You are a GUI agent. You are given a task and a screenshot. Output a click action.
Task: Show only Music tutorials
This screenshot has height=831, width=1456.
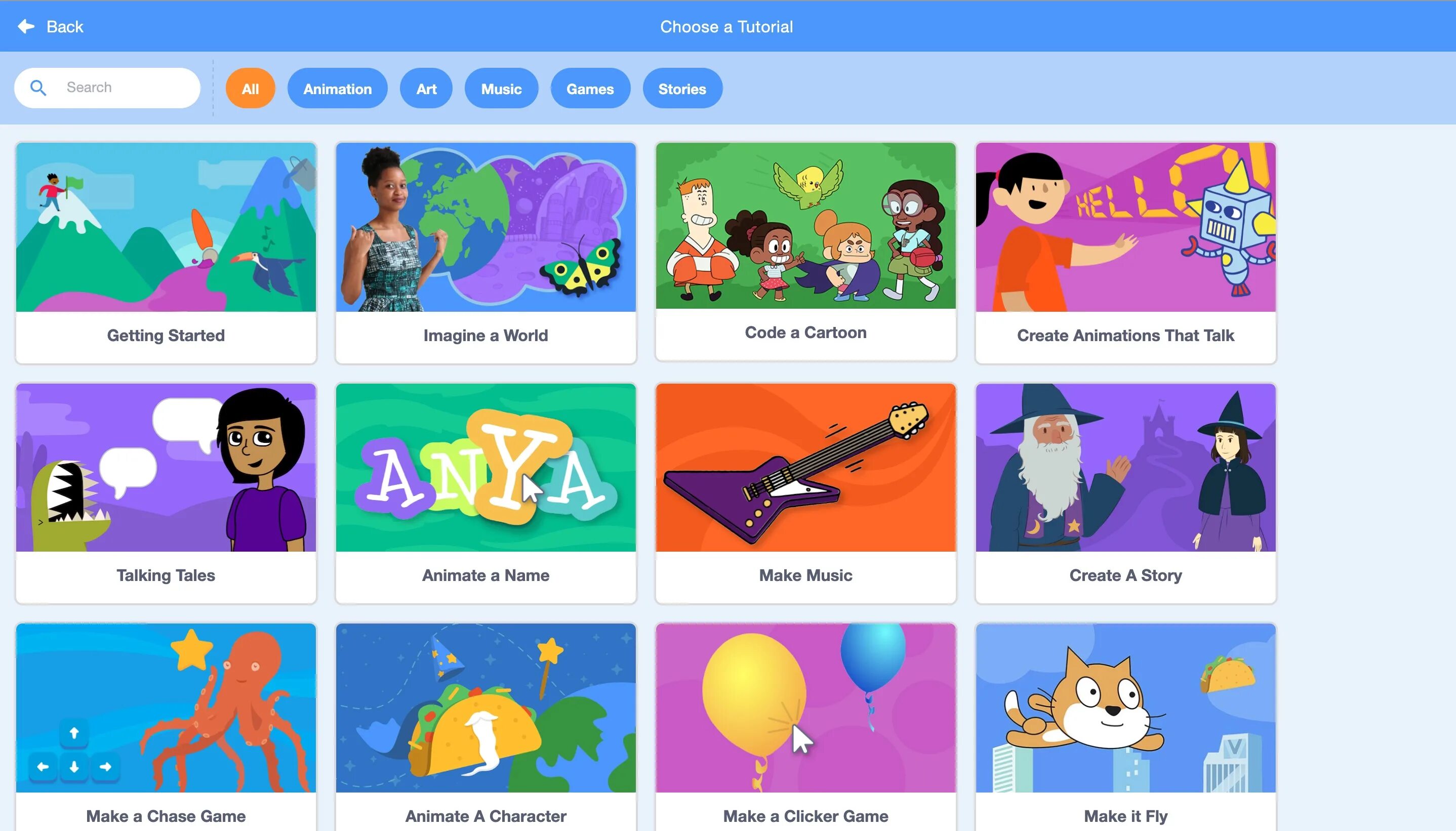tap(501, 89)
